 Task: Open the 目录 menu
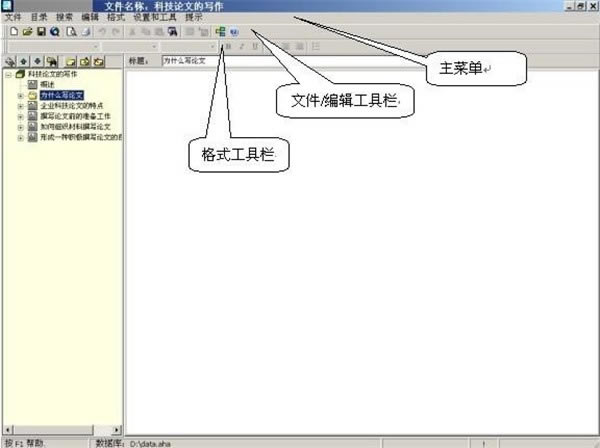click(x=39, y=17)
